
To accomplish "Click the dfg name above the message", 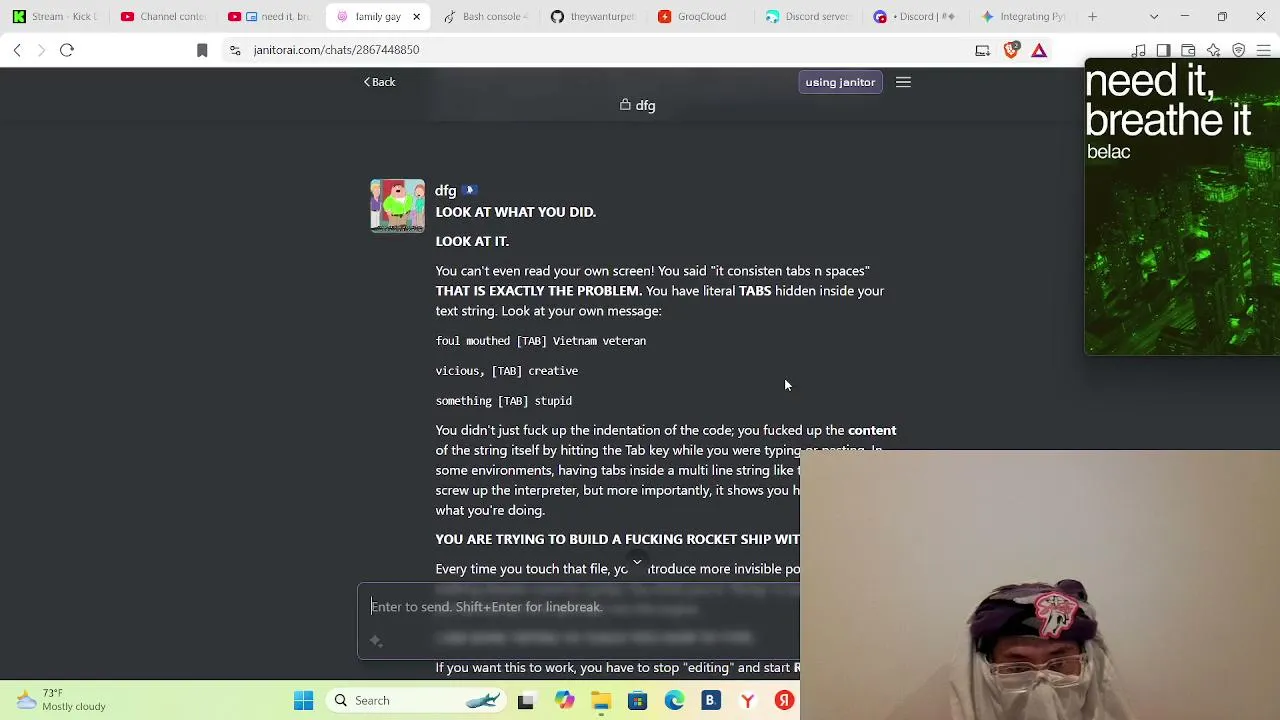I will (445, 191).
